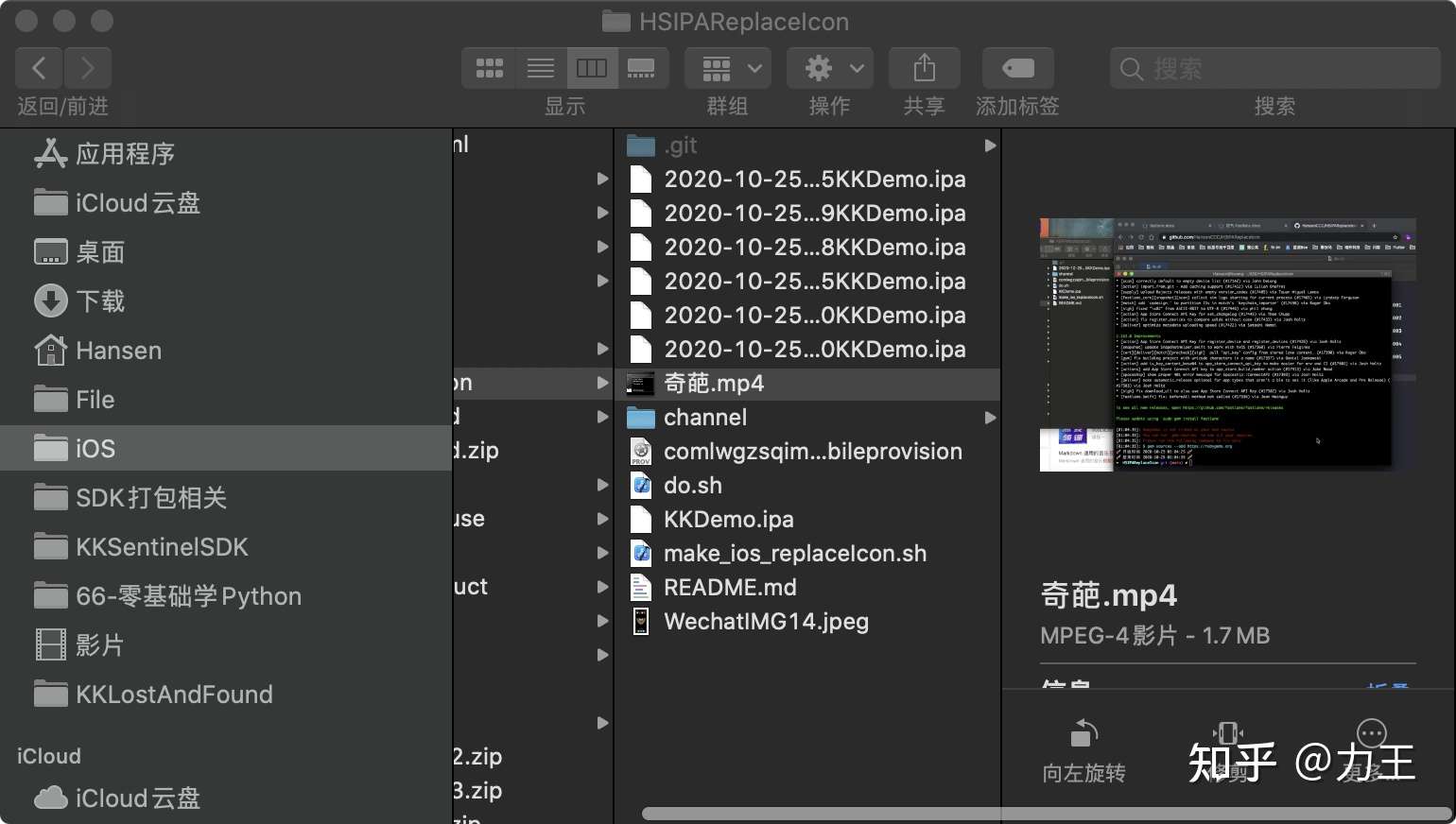Expand the channel folder arrow
The height and width of the screenshot is (824, 1456).
click(x=990, y=418)
